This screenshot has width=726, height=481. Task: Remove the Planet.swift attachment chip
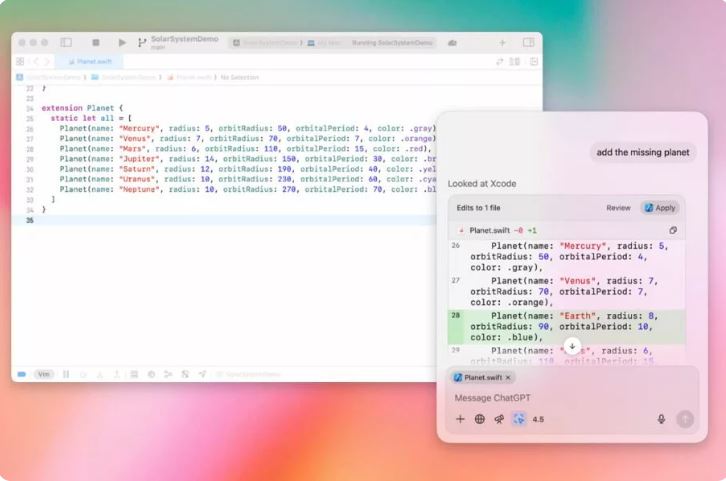click(x=508, y=378)
